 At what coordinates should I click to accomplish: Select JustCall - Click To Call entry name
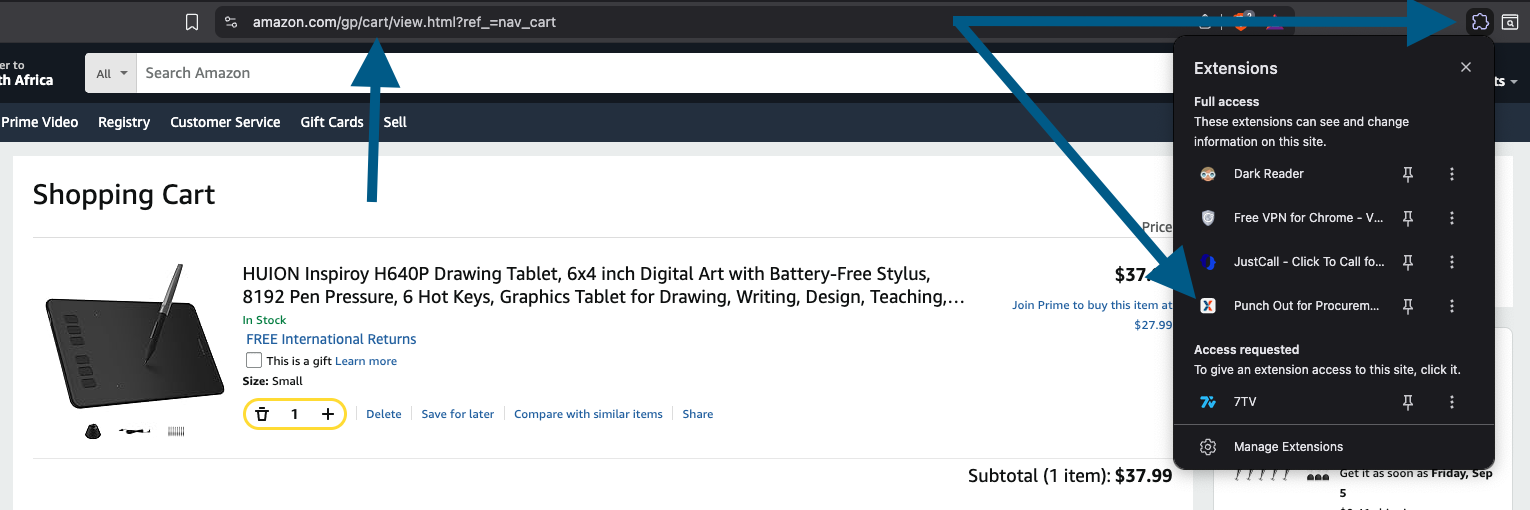(1309, 262)
